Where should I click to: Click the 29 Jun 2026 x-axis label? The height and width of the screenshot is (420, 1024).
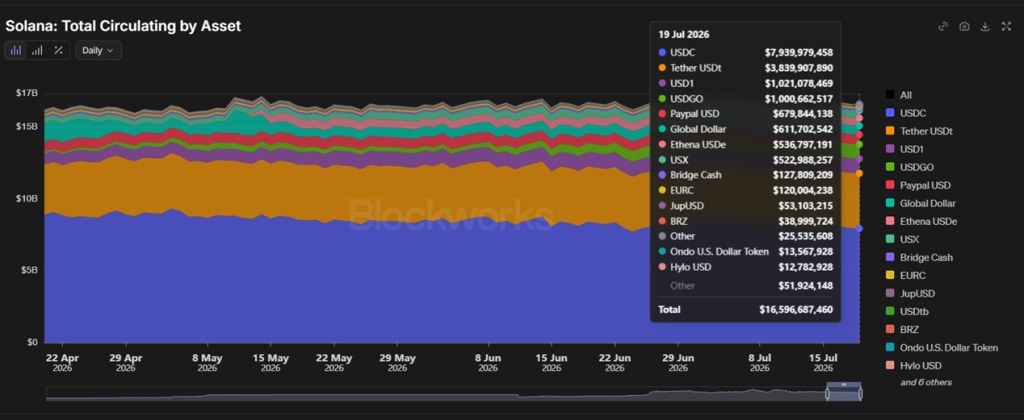[678, 363]
